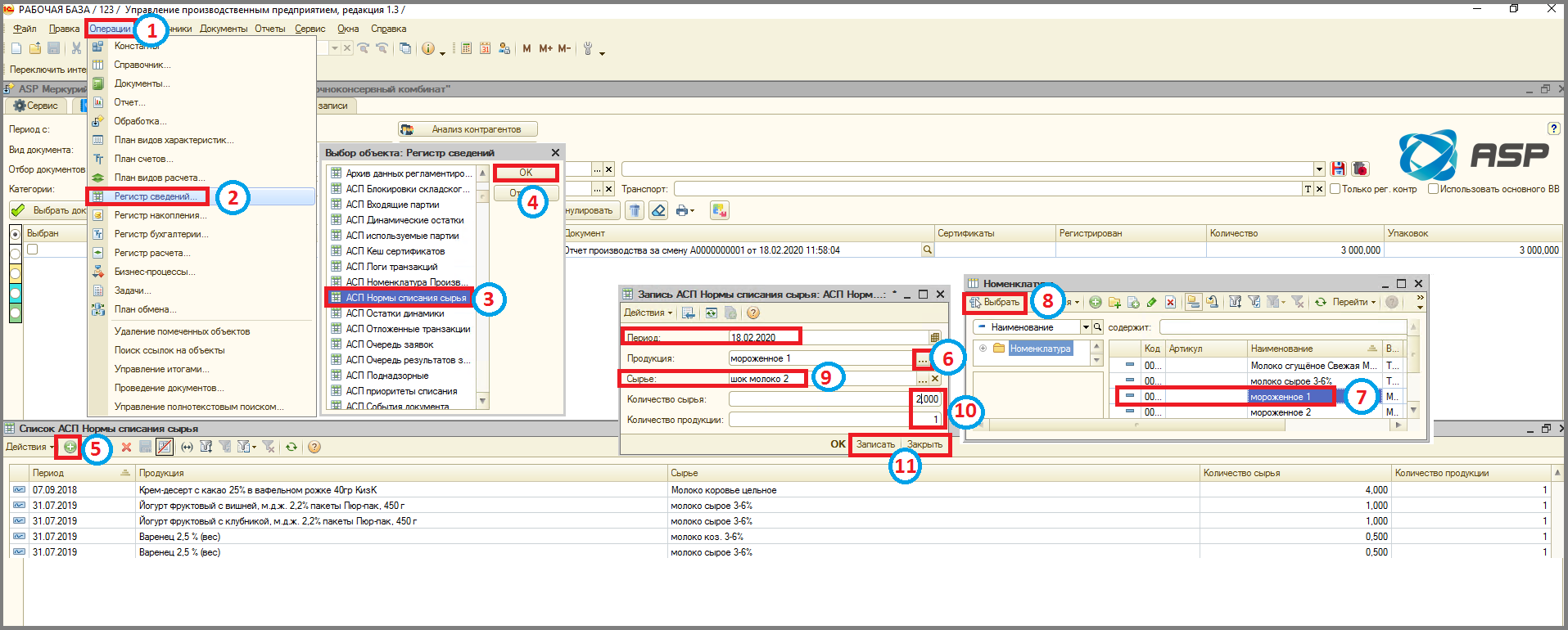Click the ellipsis button of Продукция field
This screenshot has width=1568, height=630.
(x=923, y=358)
